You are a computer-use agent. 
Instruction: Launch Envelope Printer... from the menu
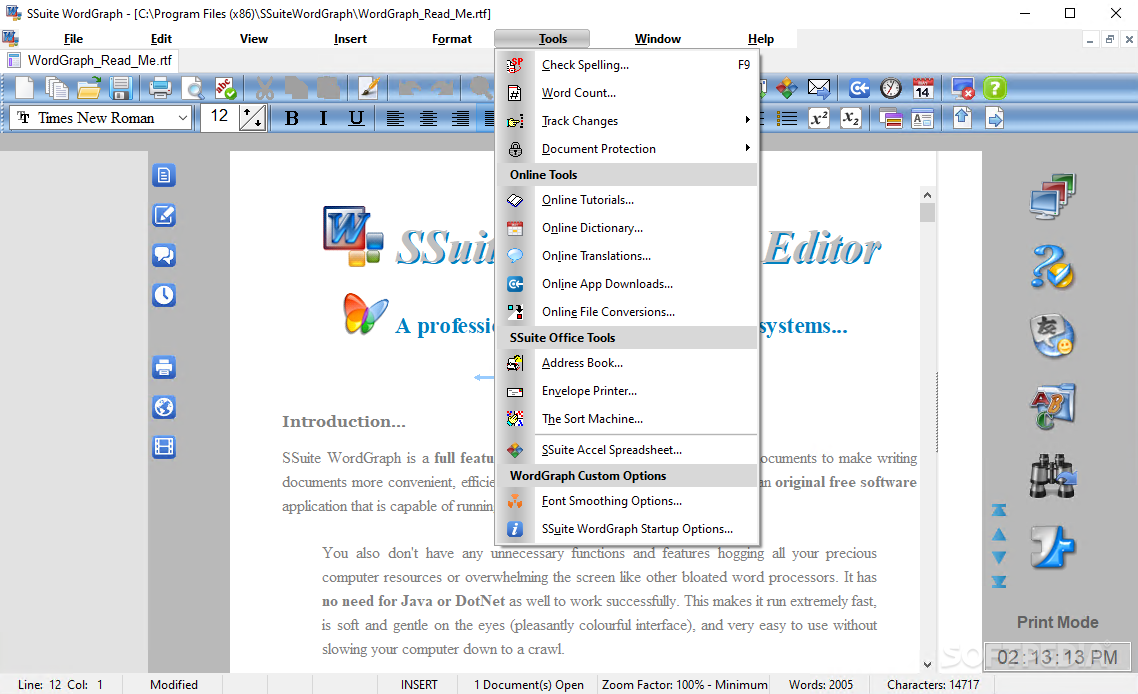tap(628, 391)
